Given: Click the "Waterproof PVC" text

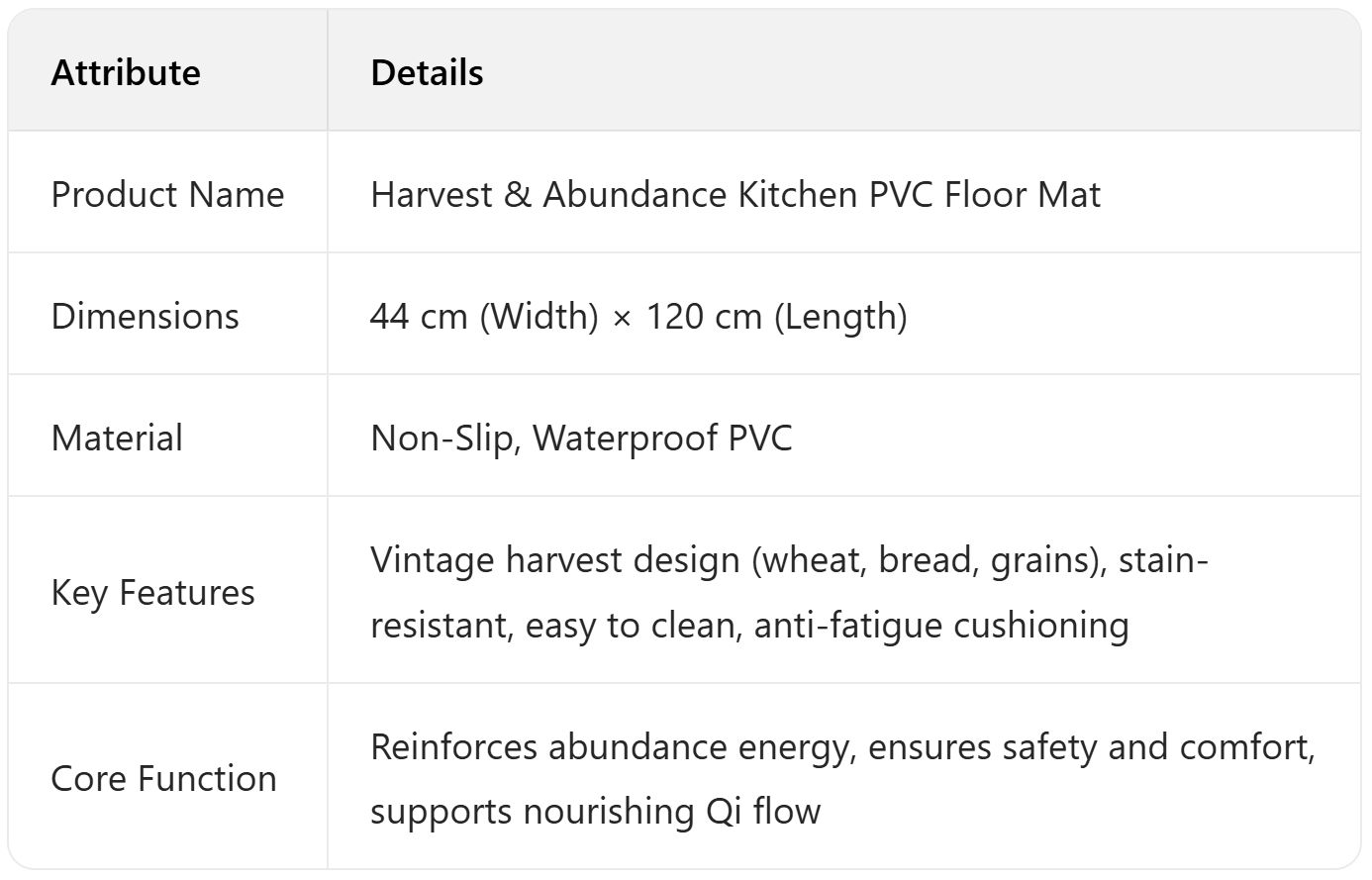Looking at the screenshot, I should 662,438.
